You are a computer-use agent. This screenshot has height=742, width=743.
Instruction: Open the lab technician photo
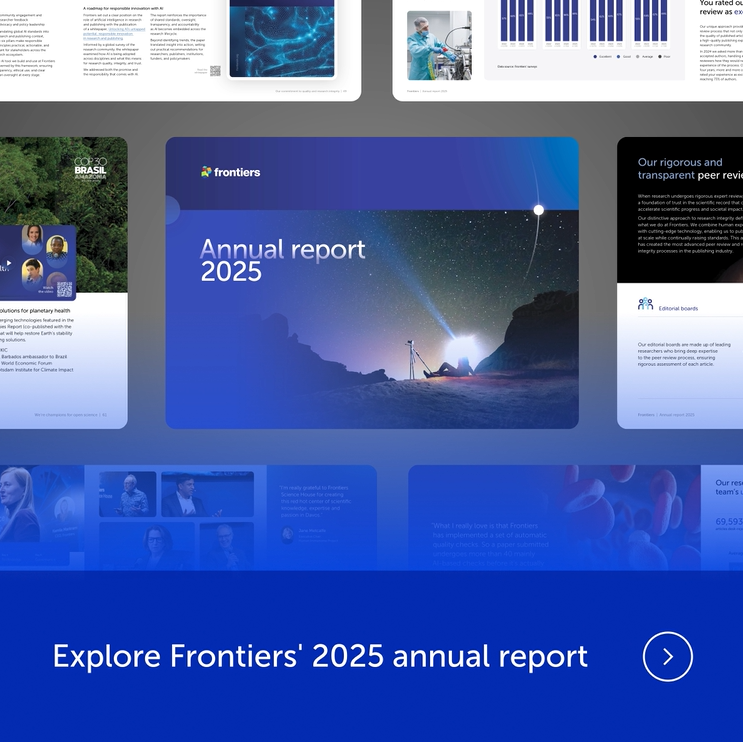click(x=439, y=45)
